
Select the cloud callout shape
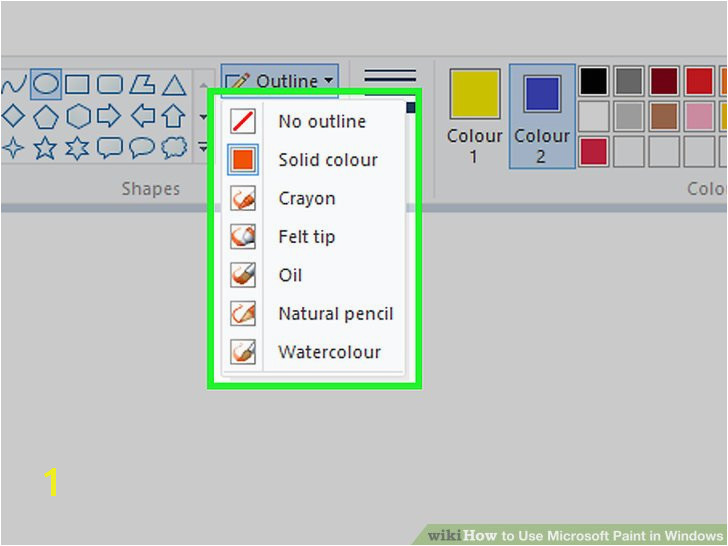[174, 148]
